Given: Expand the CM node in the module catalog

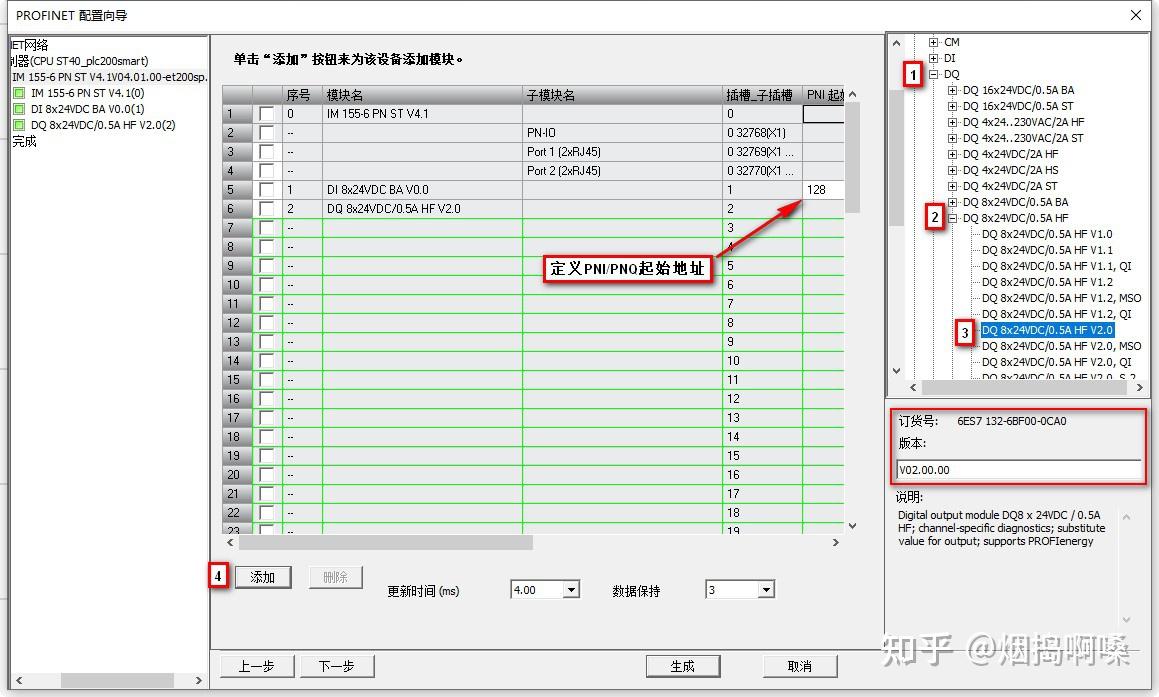Looking at the screenshot, I should [x=934, y=42].
